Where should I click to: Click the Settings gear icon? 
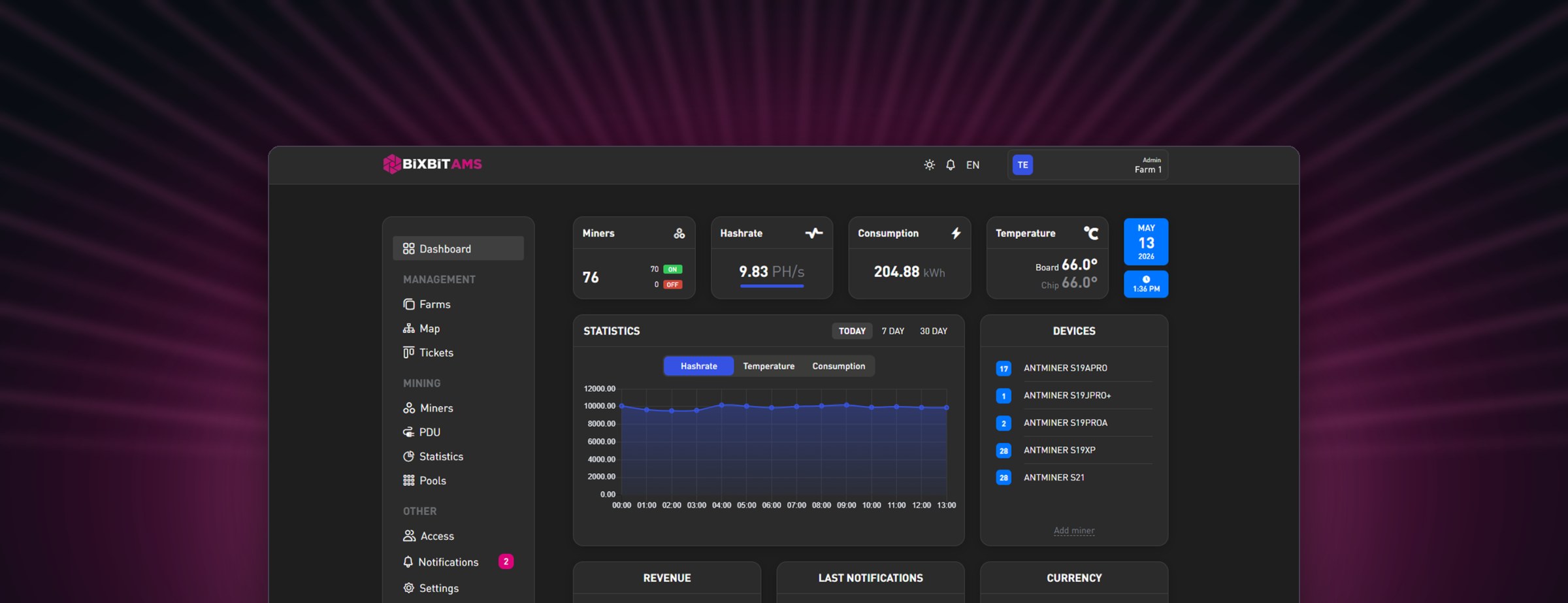click(x=408, y=588)
